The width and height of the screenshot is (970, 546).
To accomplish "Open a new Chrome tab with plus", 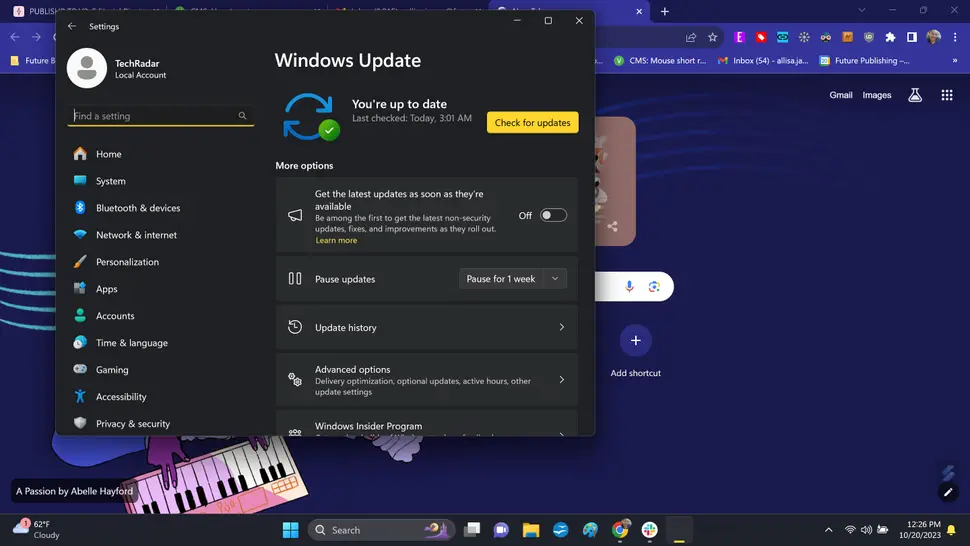I will click(x=664, y=11).
